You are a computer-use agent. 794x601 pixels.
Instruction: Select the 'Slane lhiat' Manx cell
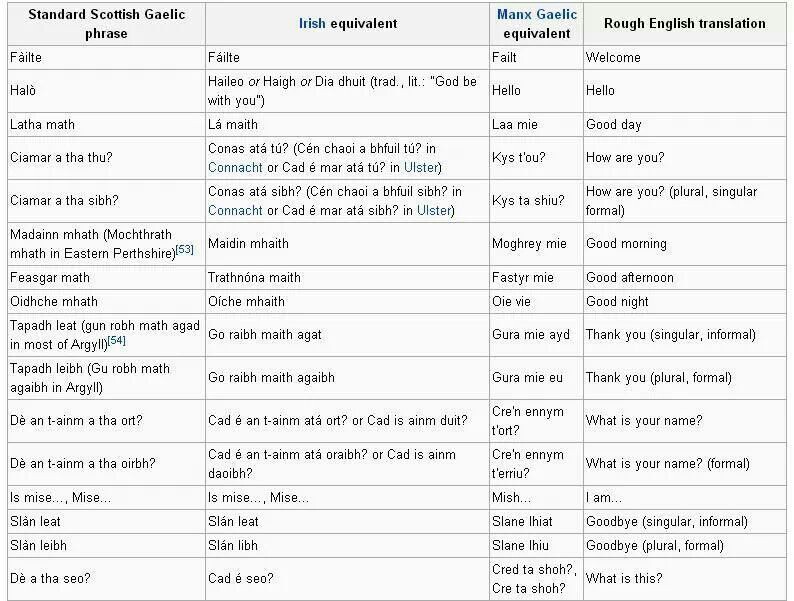pos(522,521)
